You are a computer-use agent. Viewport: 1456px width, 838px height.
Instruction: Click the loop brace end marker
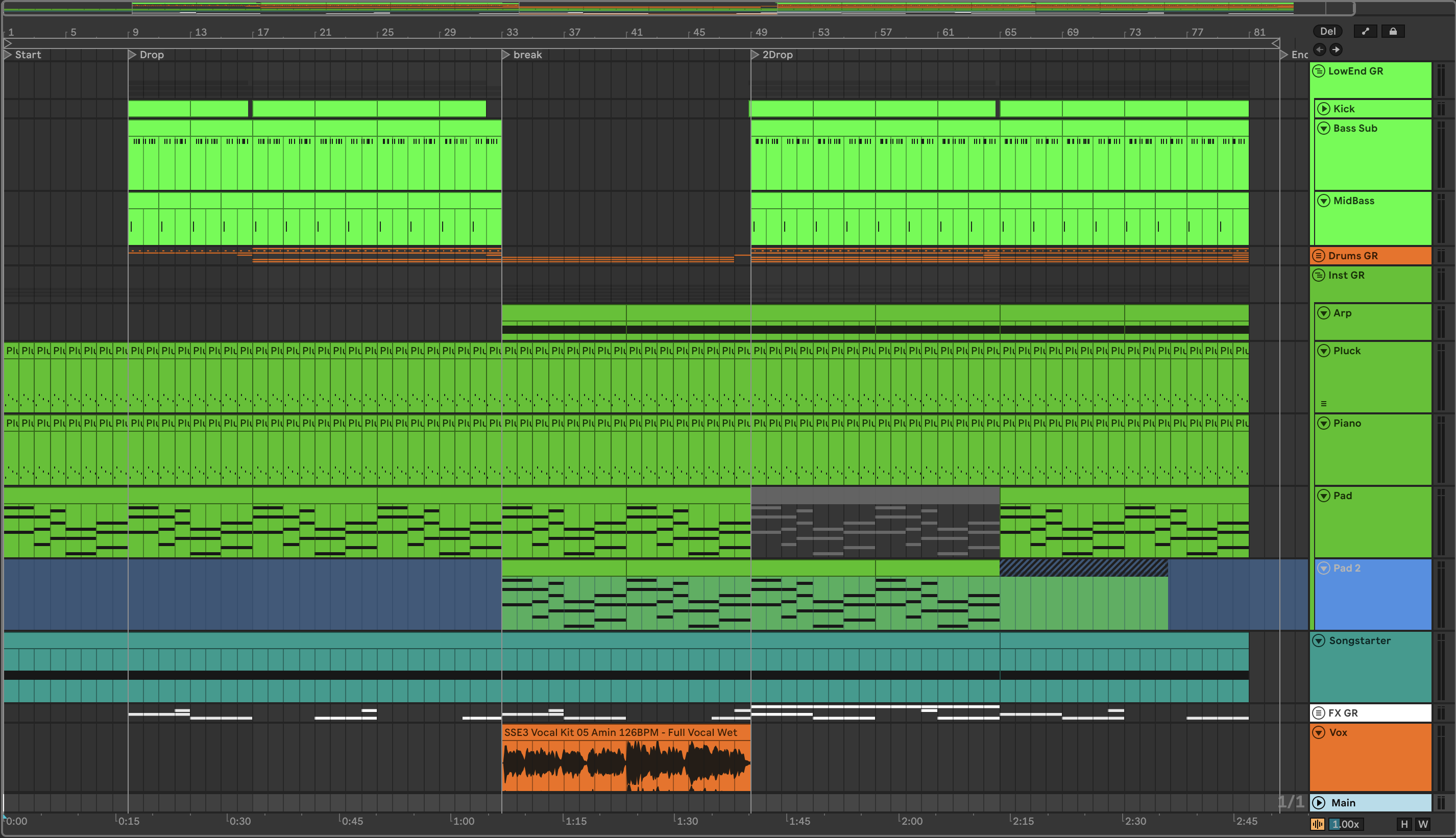click(x=1276, y=43)
